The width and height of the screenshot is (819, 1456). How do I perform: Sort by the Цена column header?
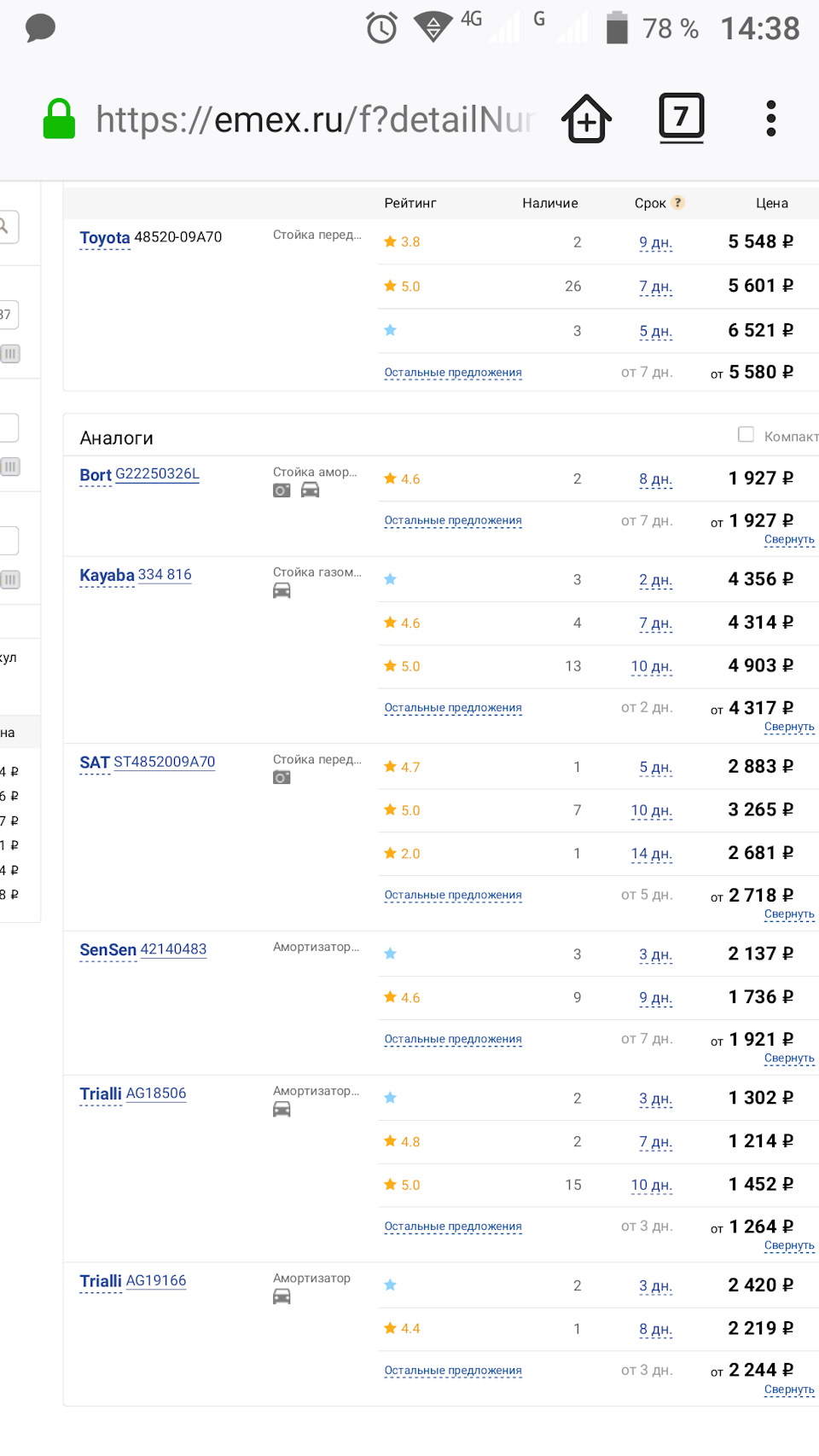[x=772, y=203]
